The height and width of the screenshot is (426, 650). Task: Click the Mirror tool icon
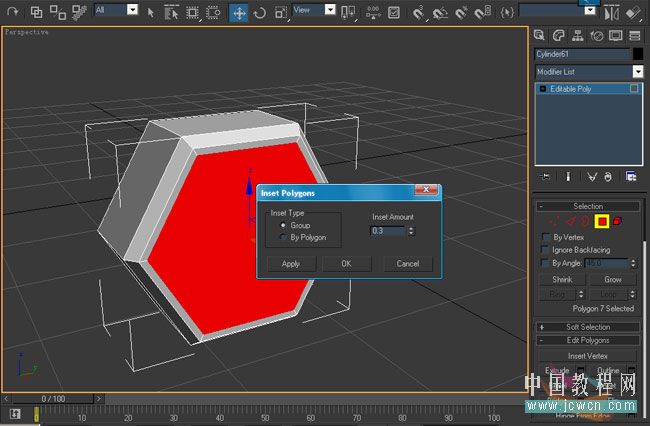pyautogui.click(x=611, y=13)
